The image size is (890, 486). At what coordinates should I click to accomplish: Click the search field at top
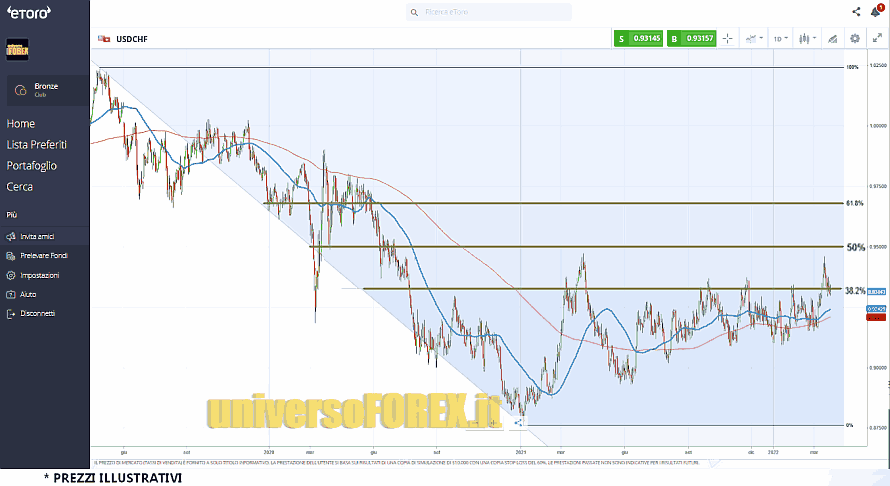tap(490, 12)
